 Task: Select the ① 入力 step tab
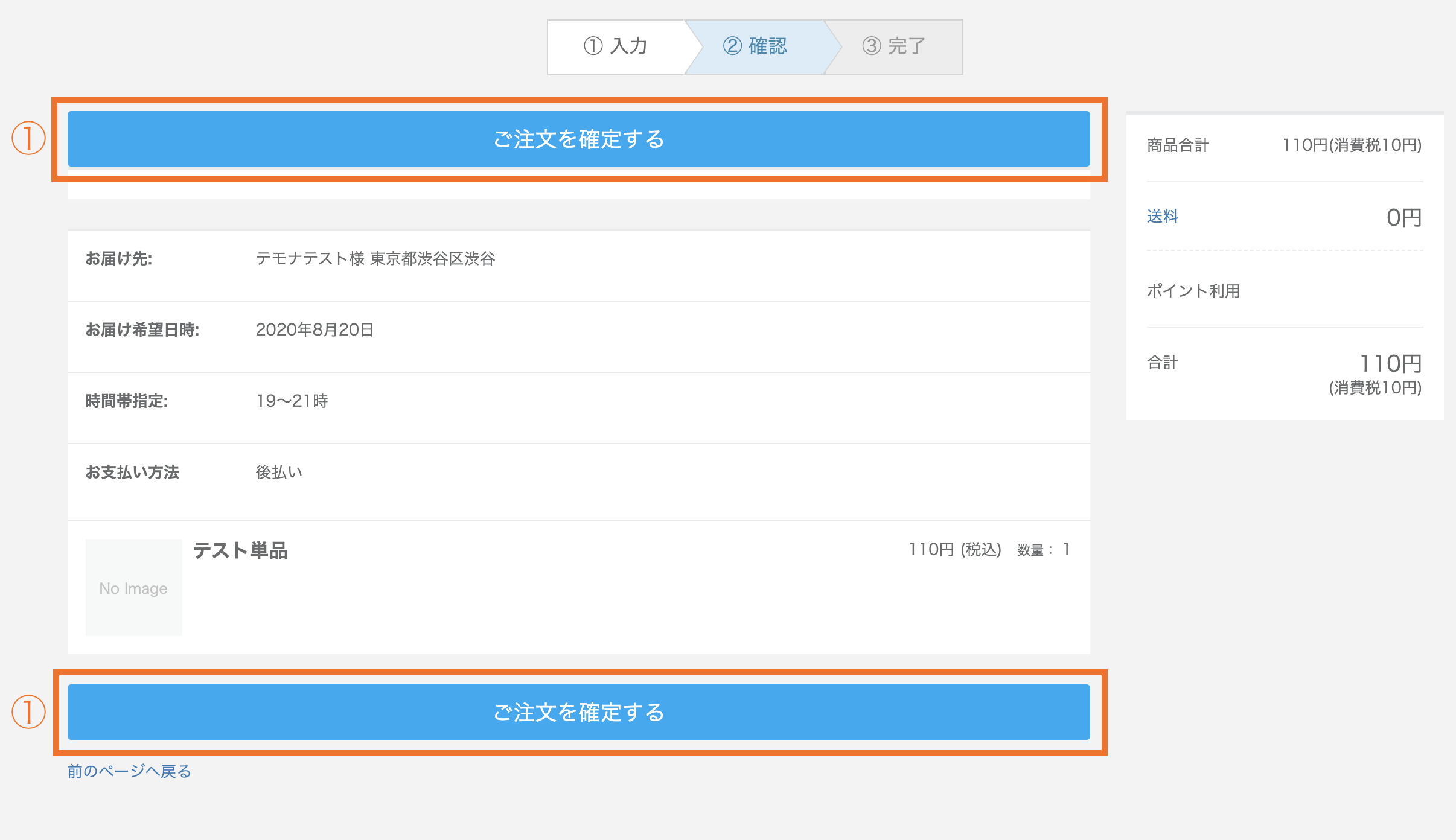pyautogui.click(x=616, y=46)
